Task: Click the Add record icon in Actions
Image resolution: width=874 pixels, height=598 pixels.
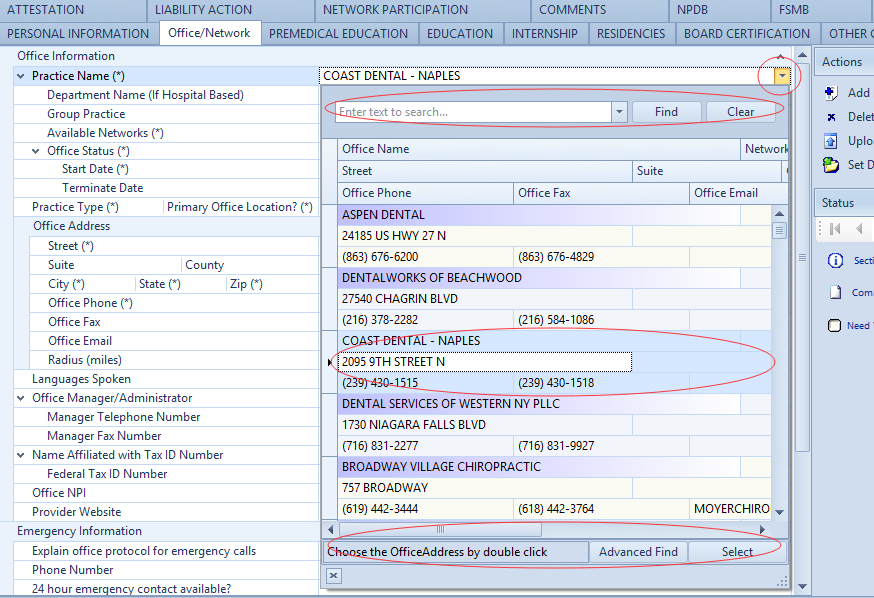Action: 831,93
